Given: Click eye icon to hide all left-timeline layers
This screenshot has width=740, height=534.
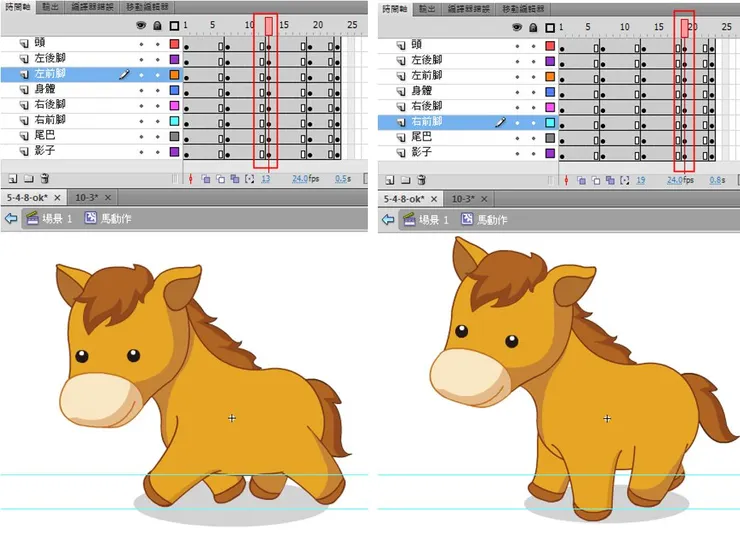Looking at the screenshot, I should tap(141, 25).
